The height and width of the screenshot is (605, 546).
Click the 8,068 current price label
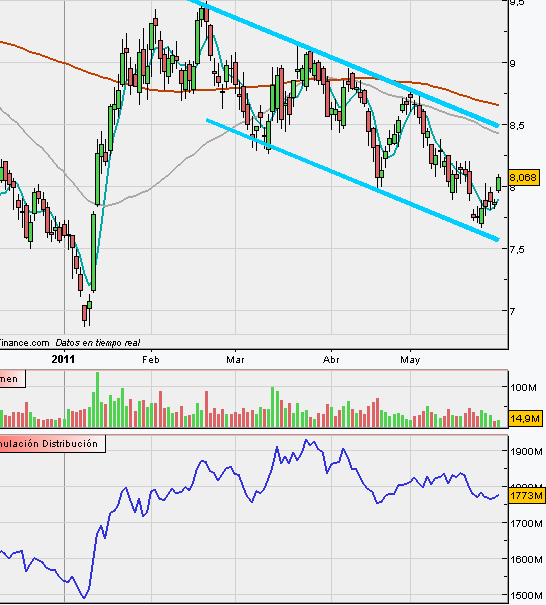point(524,177)
